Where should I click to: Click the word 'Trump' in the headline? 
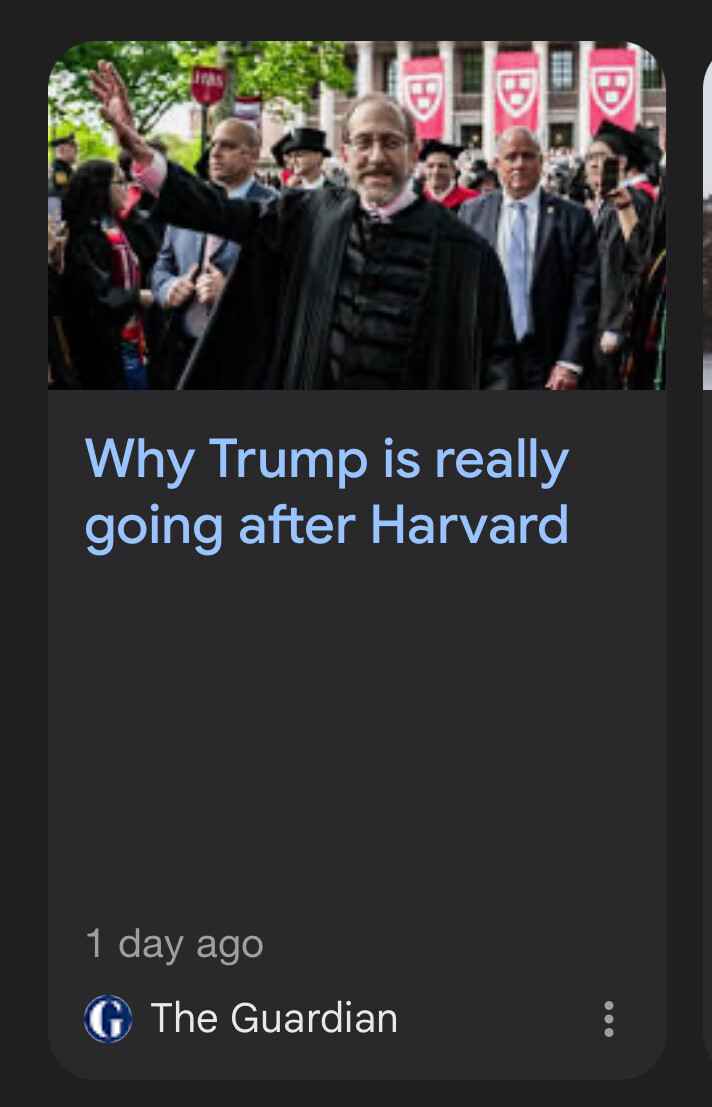coord(288,460)
